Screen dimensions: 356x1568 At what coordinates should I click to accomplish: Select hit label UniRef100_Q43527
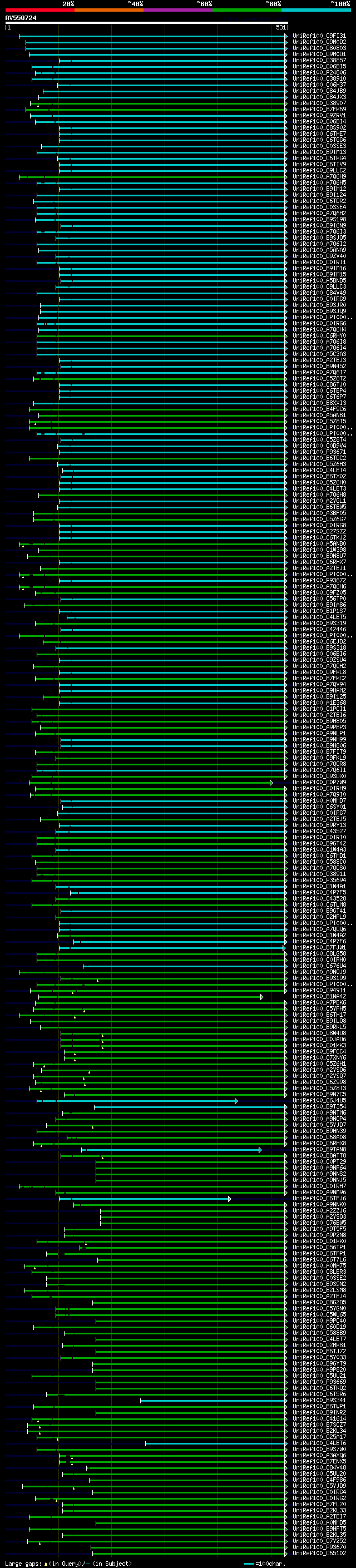(319, 832)
